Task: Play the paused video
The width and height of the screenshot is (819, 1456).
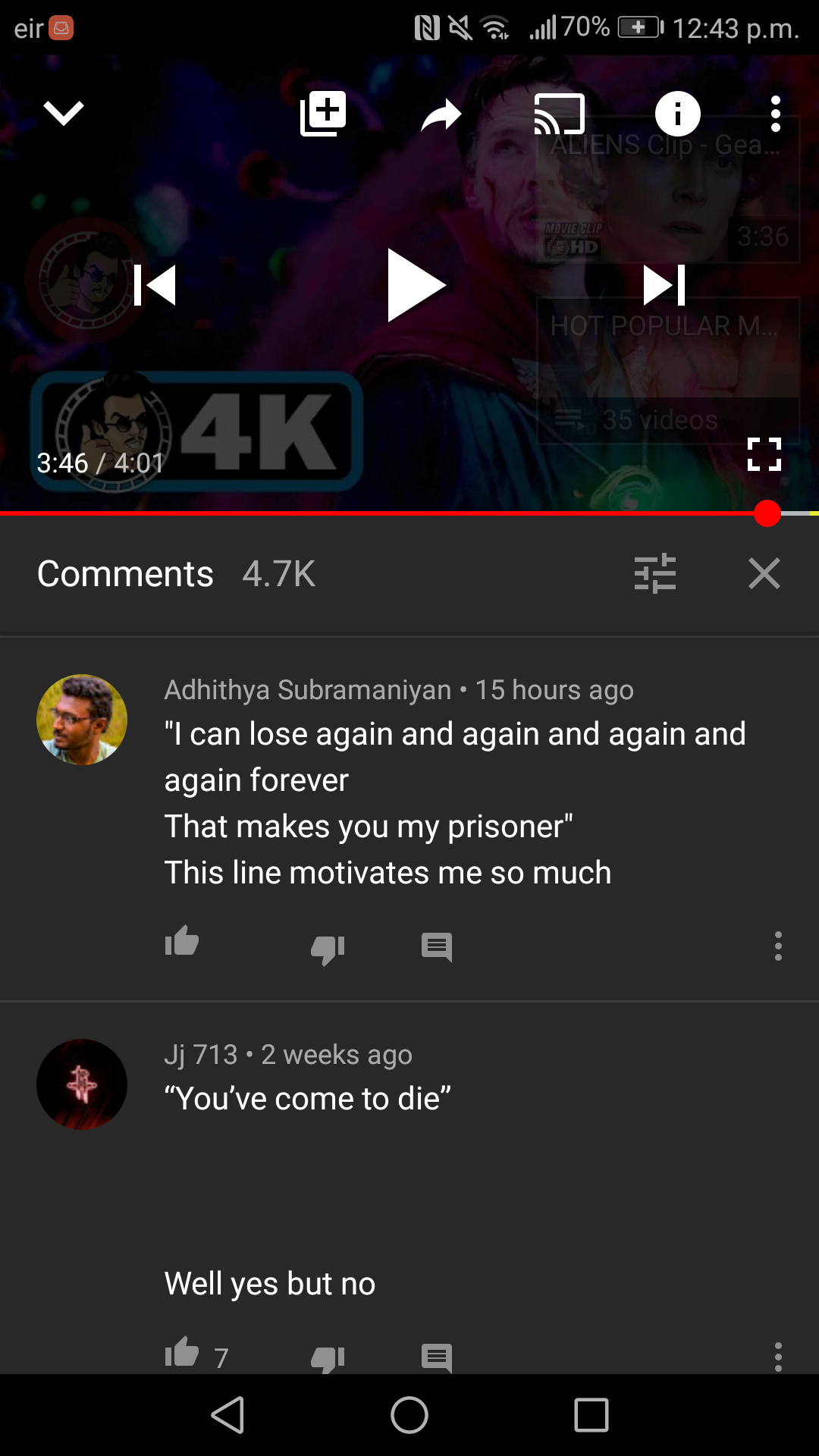Action: click(416, 285)
